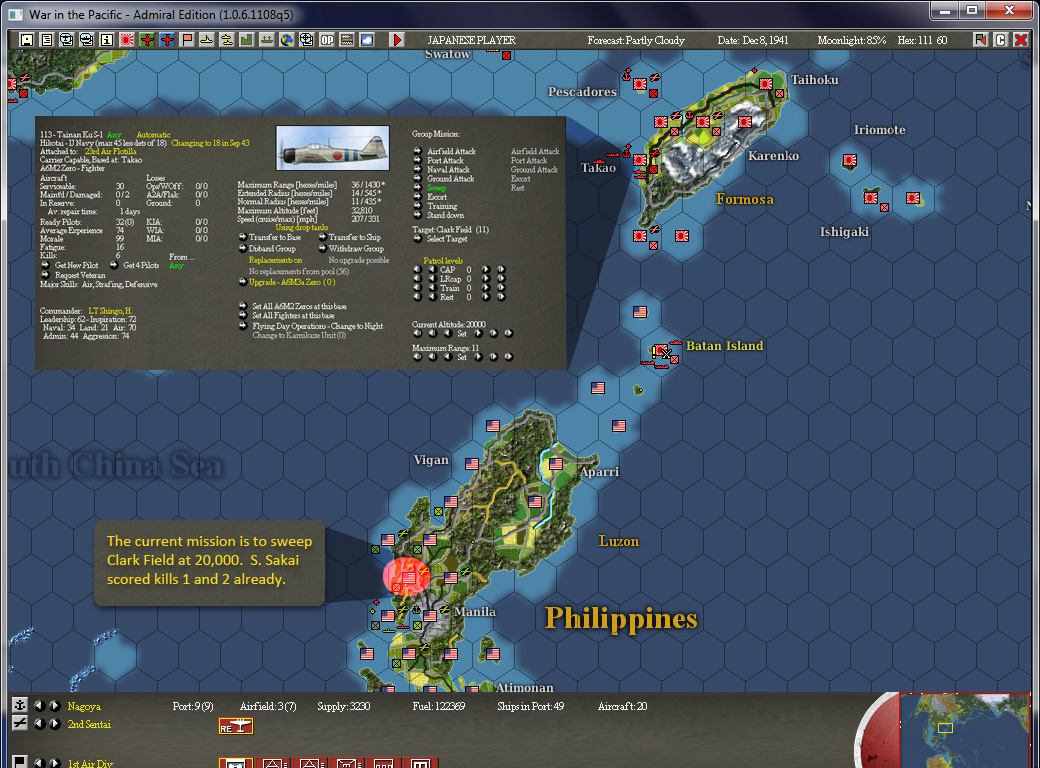
Task: Click red plane on green background icon
Action: coord(147,40)
